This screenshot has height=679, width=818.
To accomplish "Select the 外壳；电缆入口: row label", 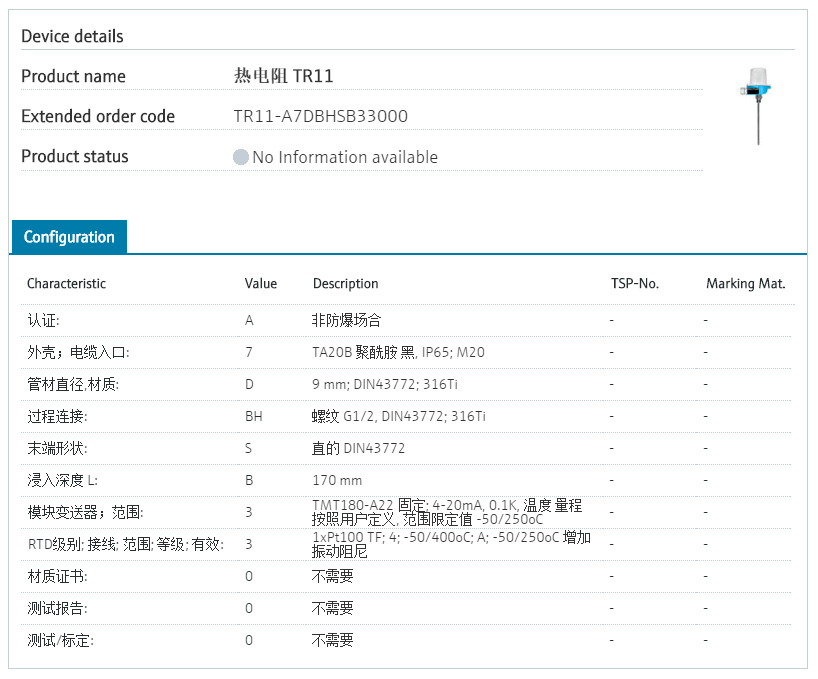I will click(78, 353).
